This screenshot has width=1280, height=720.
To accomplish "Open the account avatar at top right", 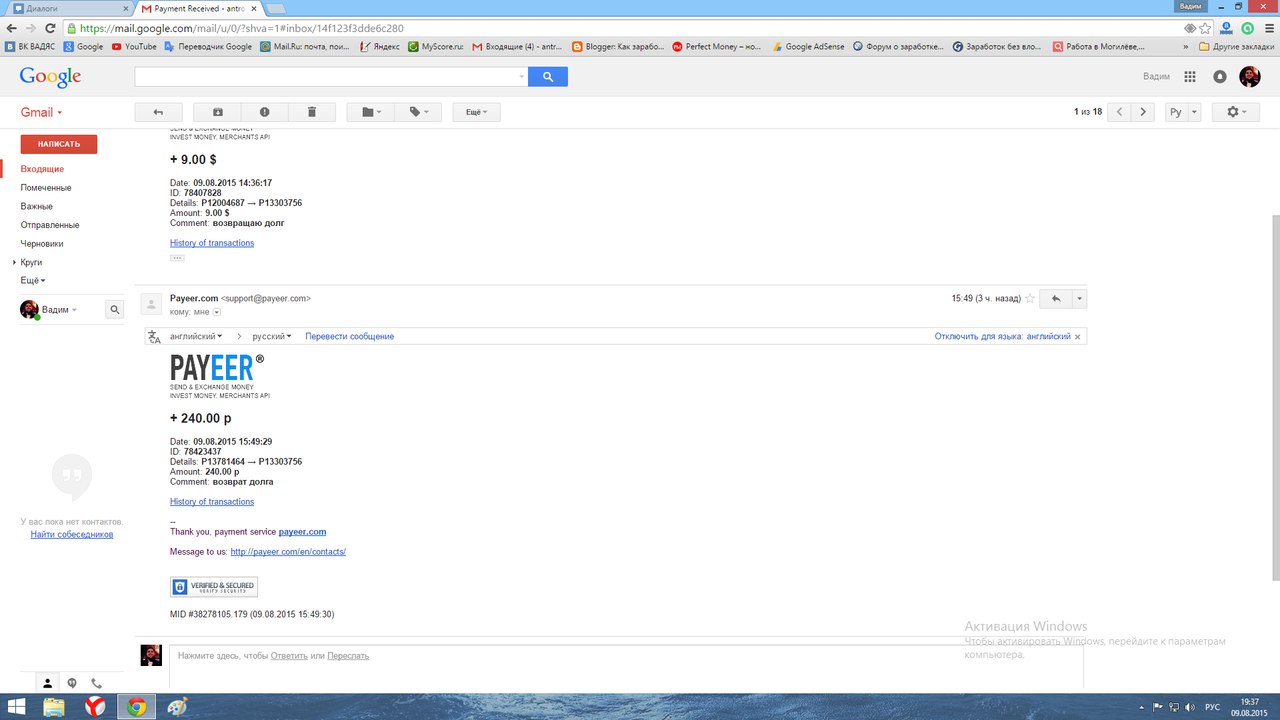I will [1250, 76].
